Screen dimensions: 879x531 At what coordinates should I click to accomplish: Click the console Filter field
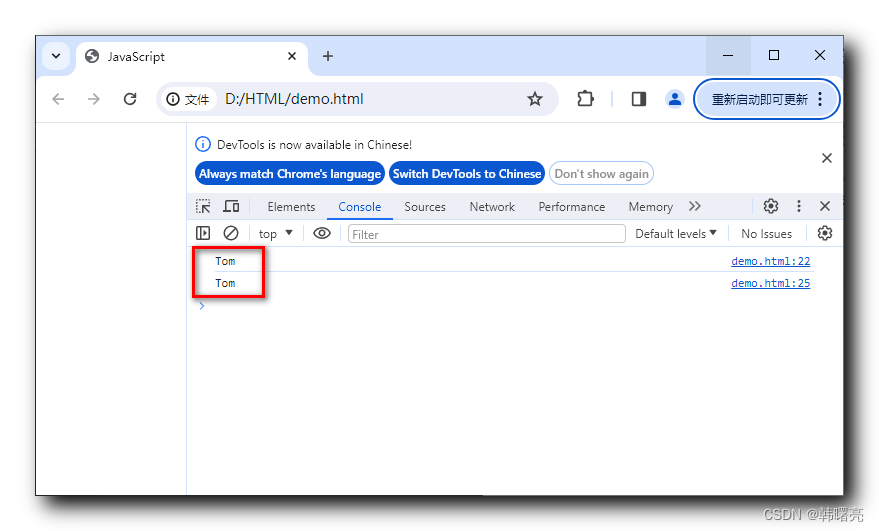tap(486, 234)
